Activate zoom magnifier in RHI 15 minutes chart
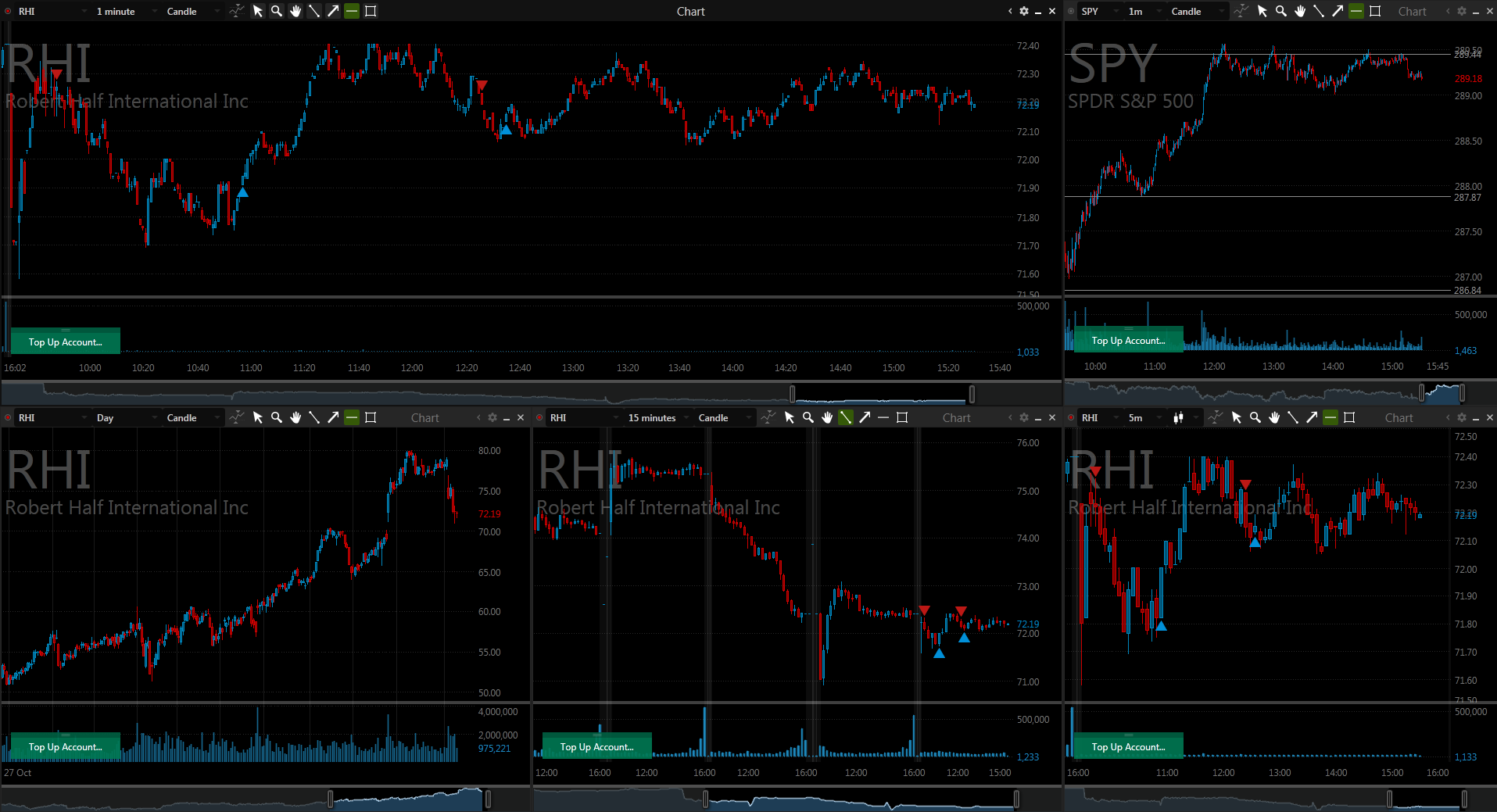 (808, 417)
